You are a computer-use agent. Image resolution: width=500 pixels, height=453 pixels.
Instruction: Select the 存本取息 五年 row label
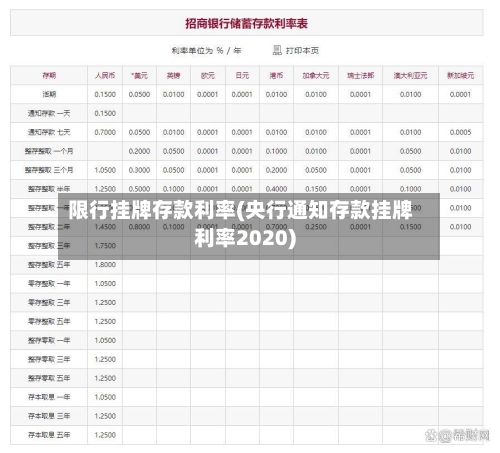tap(49, 435)
